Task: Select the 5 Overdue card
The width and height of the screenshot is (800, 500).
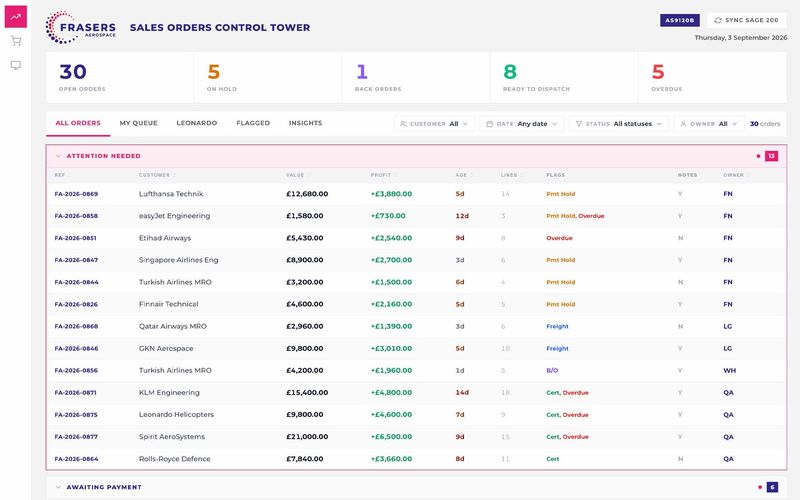Action: point(712,78)
